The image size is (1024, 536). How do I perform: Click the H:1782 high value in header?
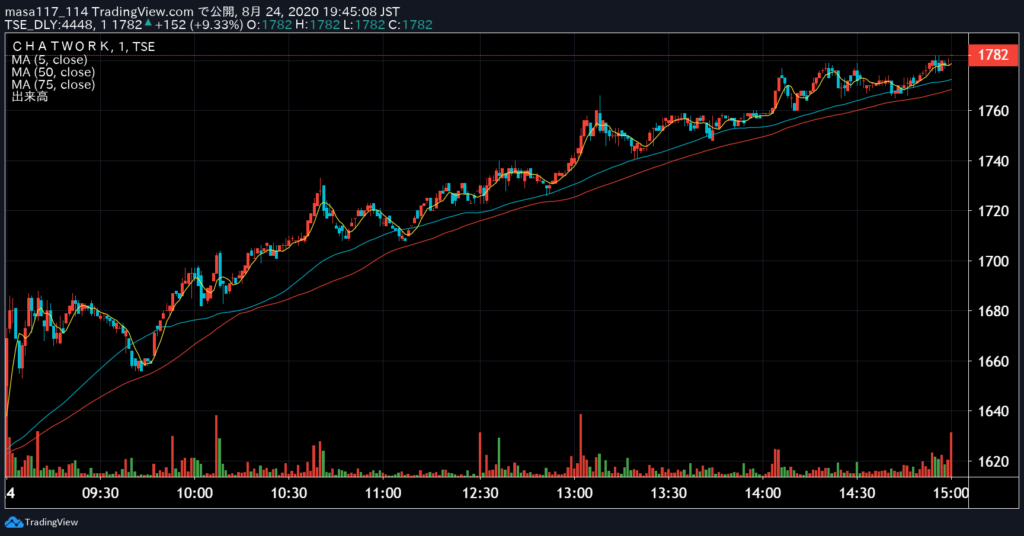coord(317,25)
